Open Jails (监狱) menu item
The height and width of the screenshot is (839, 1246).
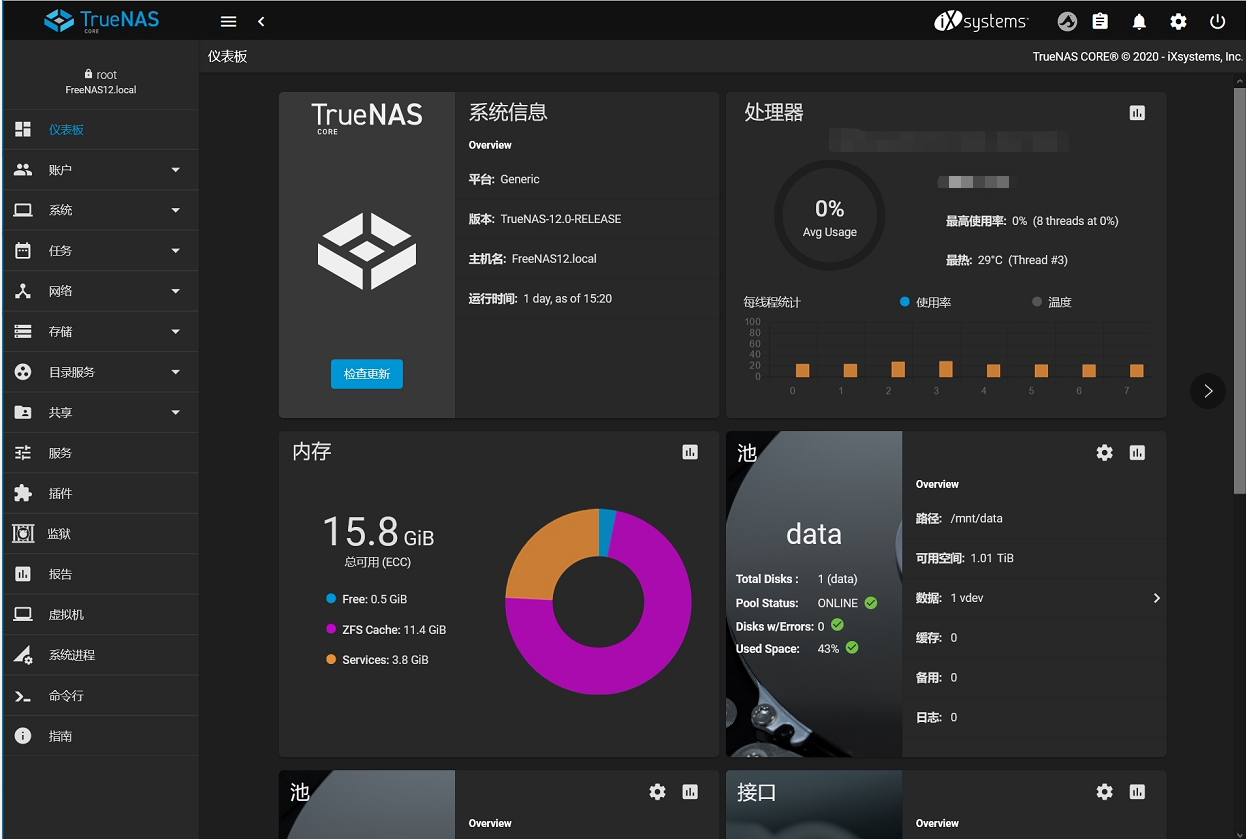click(x=100, y=534)
